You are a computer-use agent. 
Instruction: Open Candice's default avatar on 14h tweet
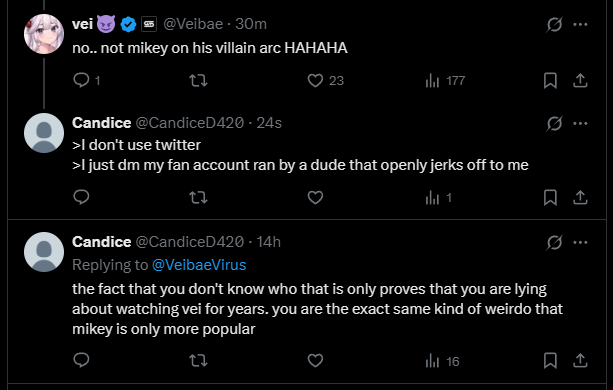click(x=44, y=252)
